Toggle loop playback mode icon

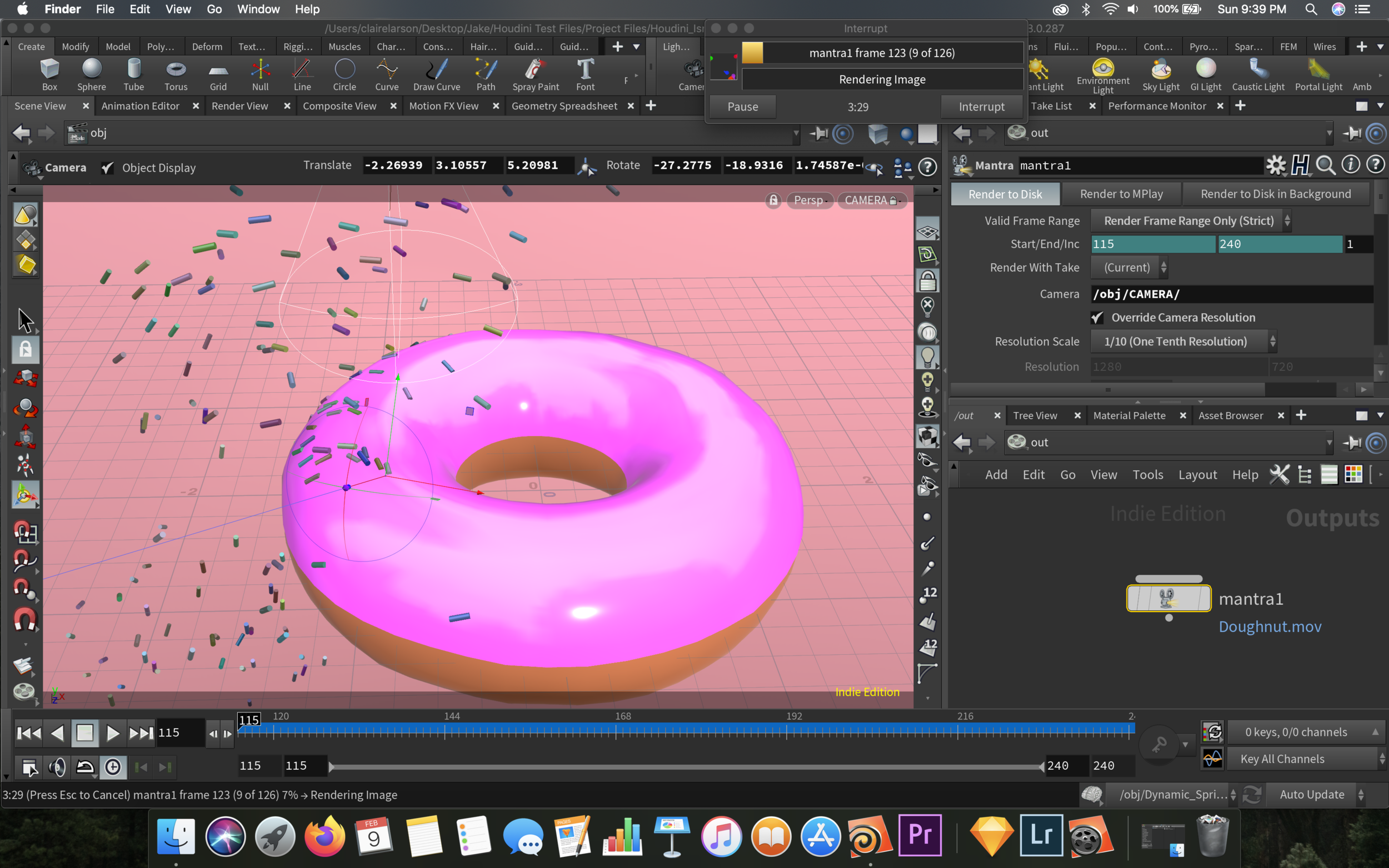[85, 767]
